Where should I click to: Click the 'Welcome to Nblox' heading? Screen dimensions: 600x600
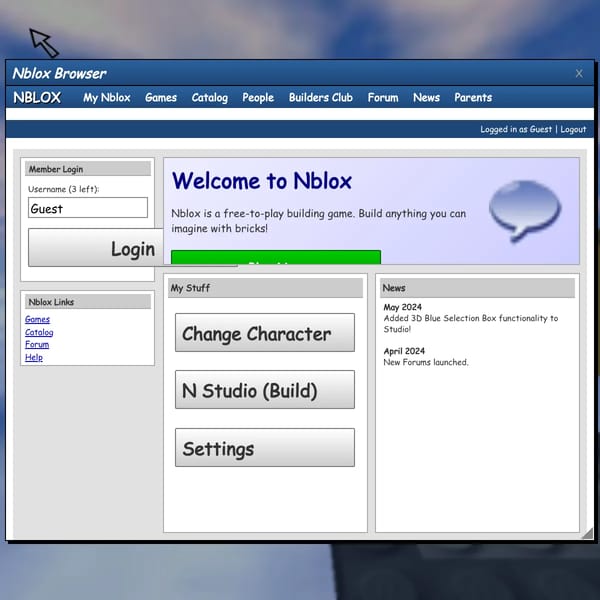pos(262,181)
